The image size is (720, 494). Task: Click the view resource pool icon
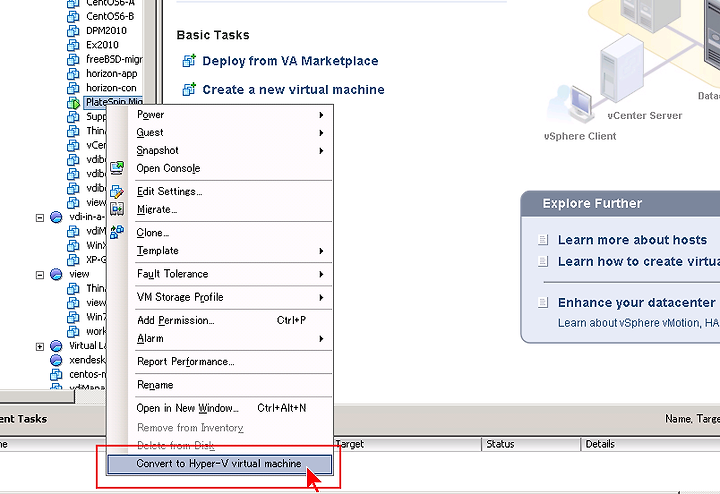[56, 275]
